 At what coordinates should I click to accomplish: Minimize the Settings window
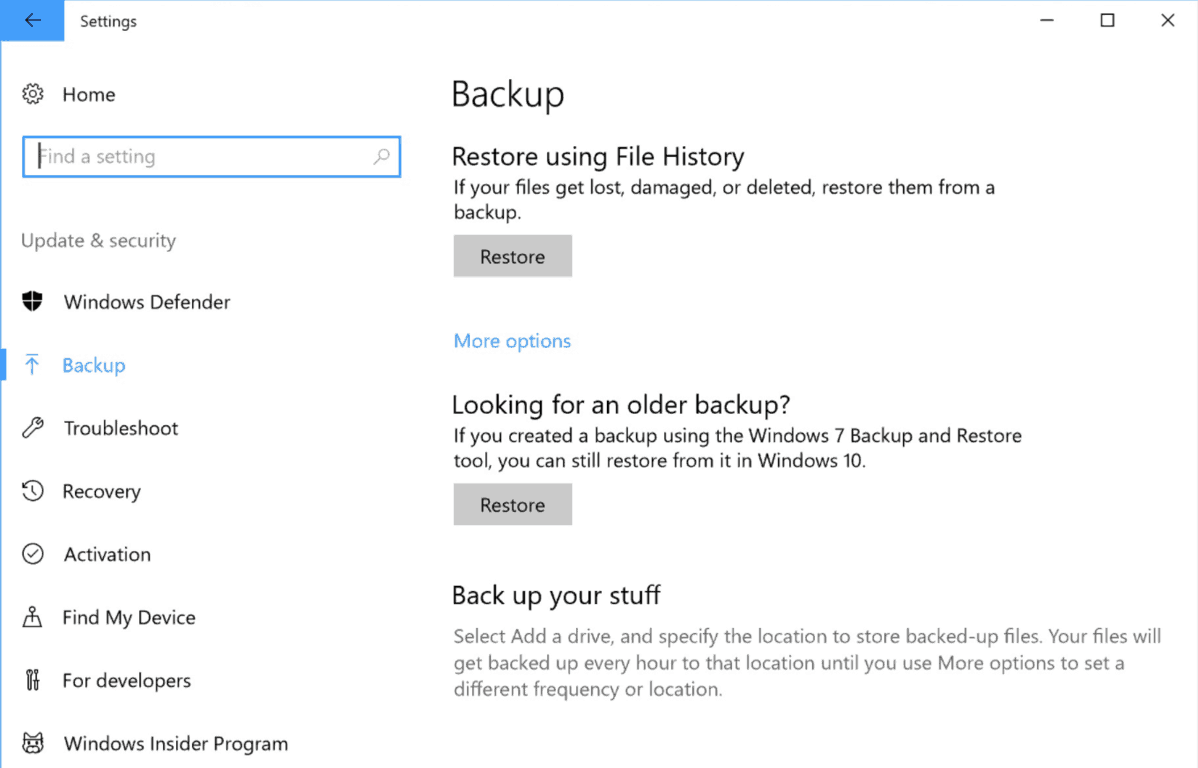point(1047,21)
